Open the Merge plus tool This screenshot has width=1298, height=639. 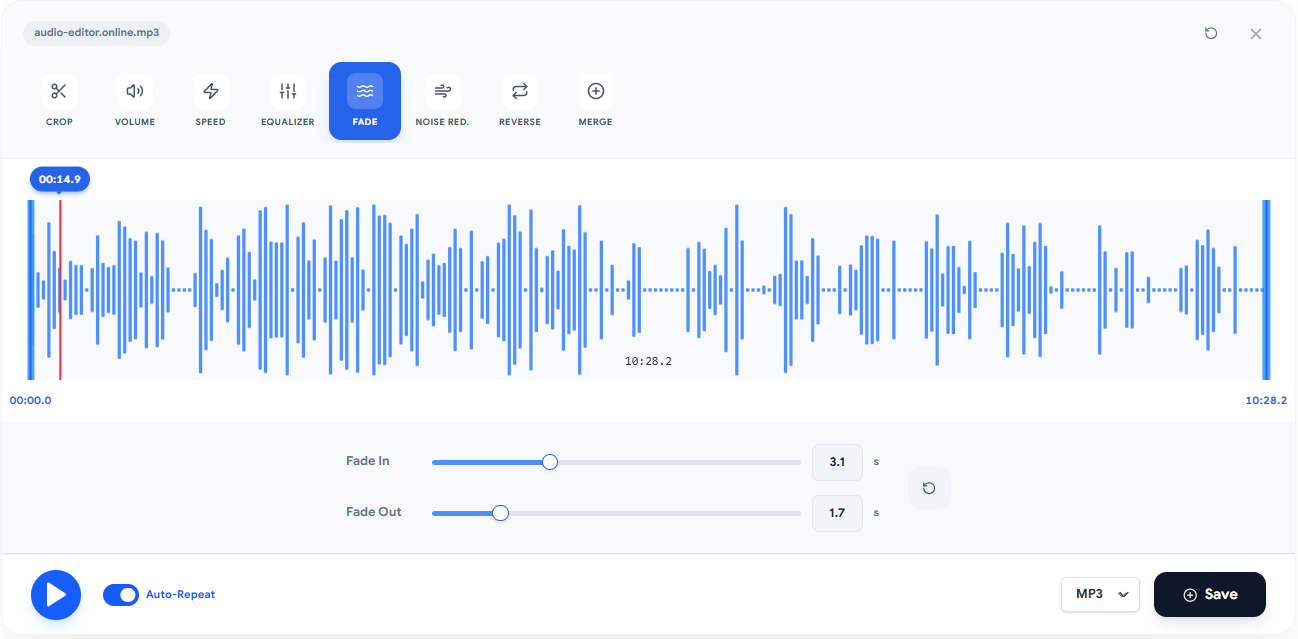tap(595, 101)
